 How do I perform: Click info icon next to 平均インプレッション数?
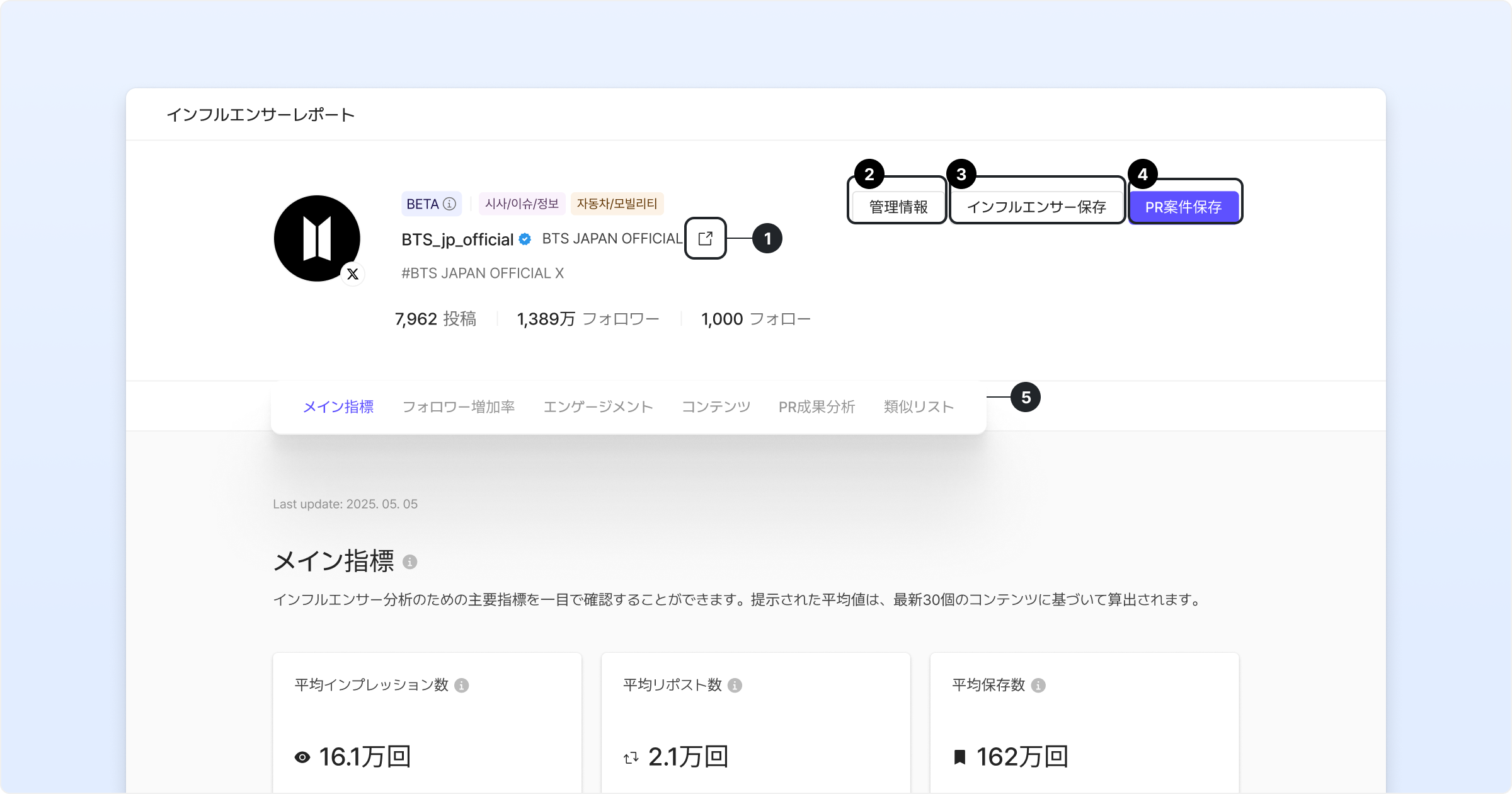click(x=462, y=685)
